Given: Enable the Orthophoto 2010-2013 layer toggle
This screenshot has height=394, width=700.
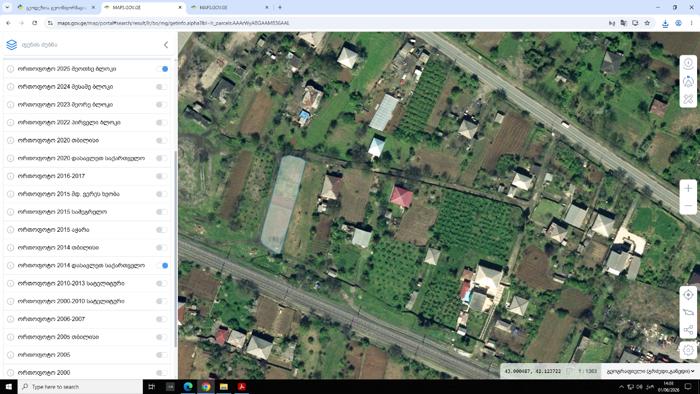Looking at the screenshot, I should (x=162, y=283).
